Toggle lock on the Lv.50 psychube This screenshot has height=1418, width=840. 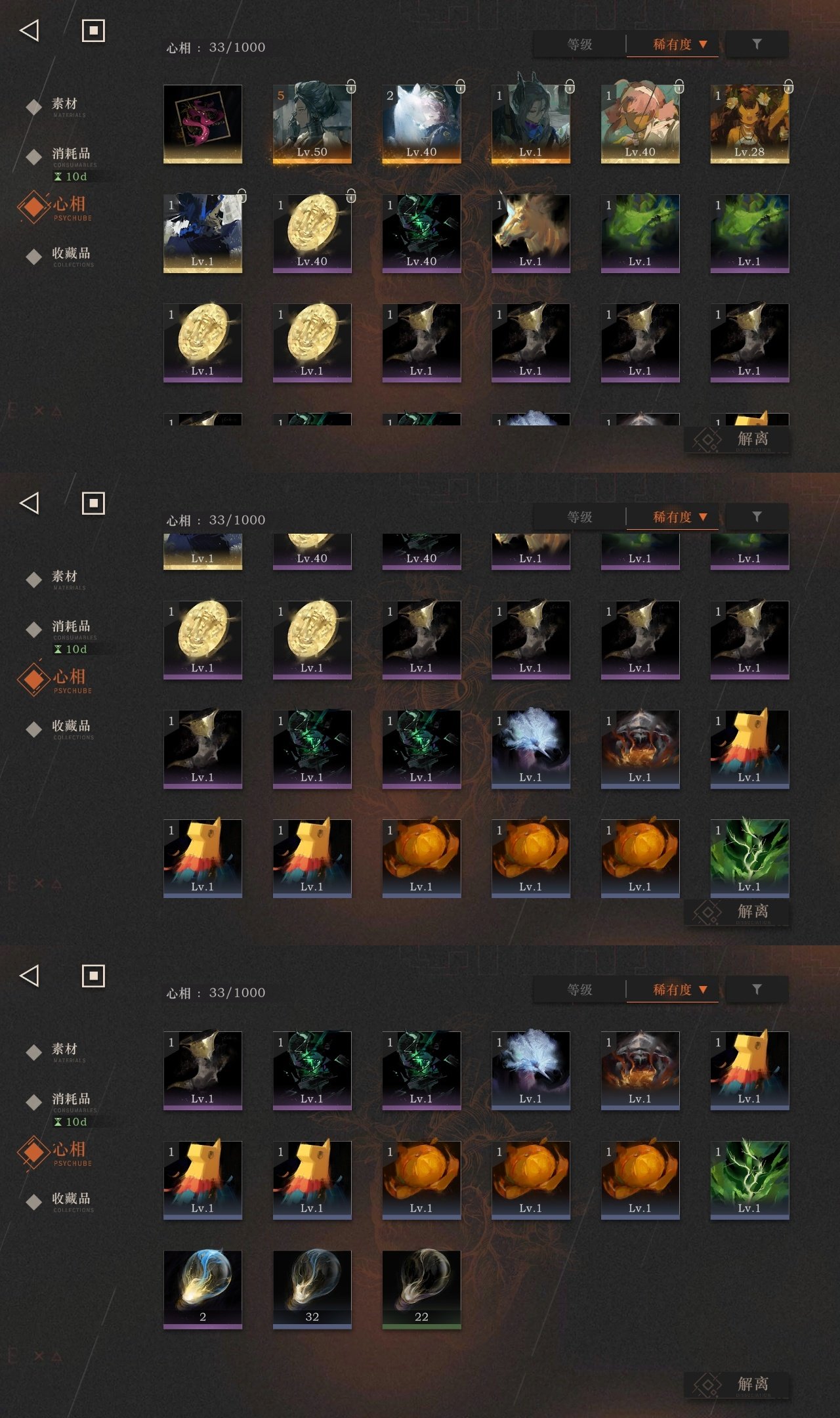[351, 86]
